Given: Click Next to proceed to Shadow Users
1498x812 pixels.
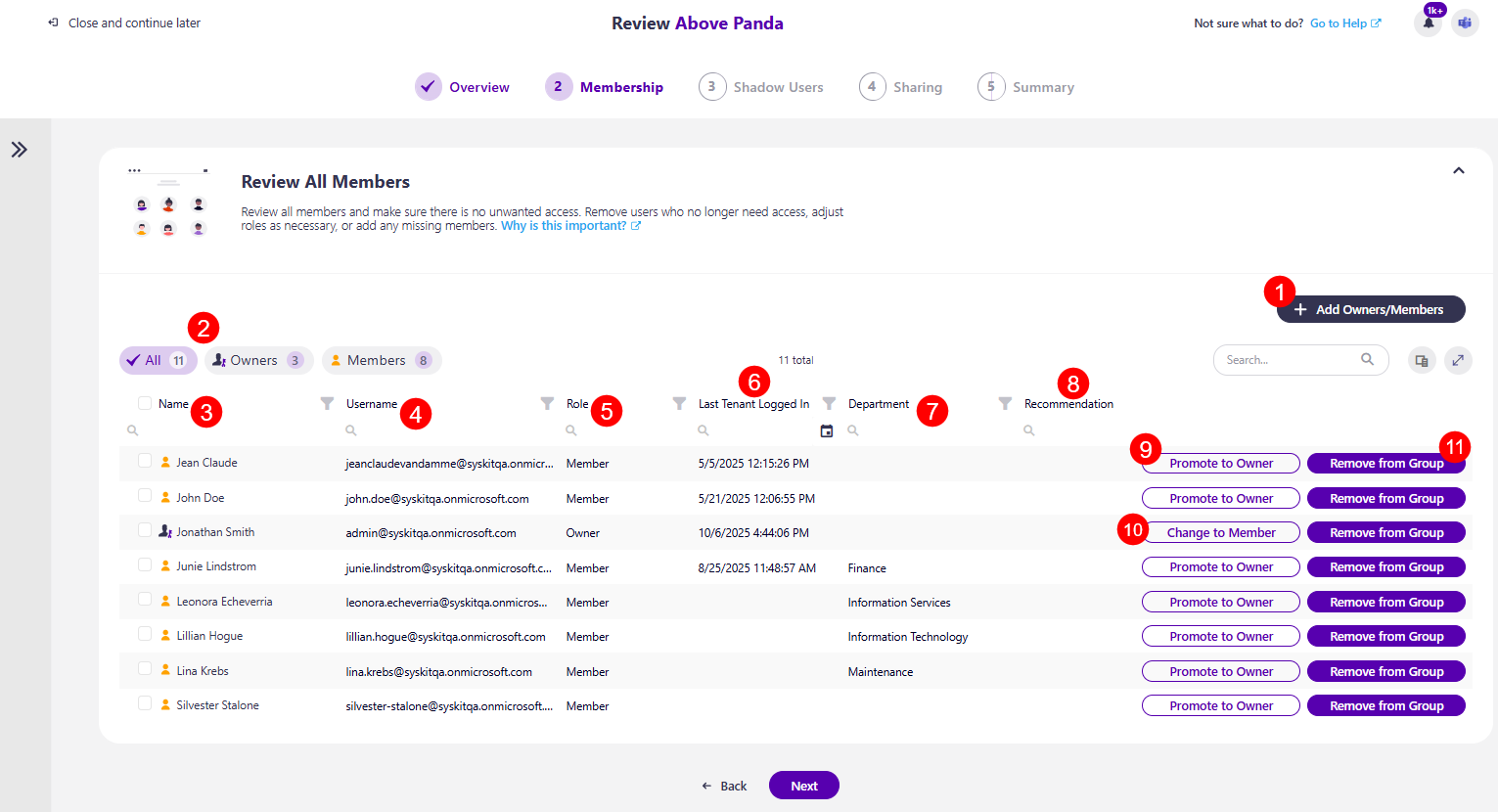Looking at the screenshot, I should click(x=803, y=786).
